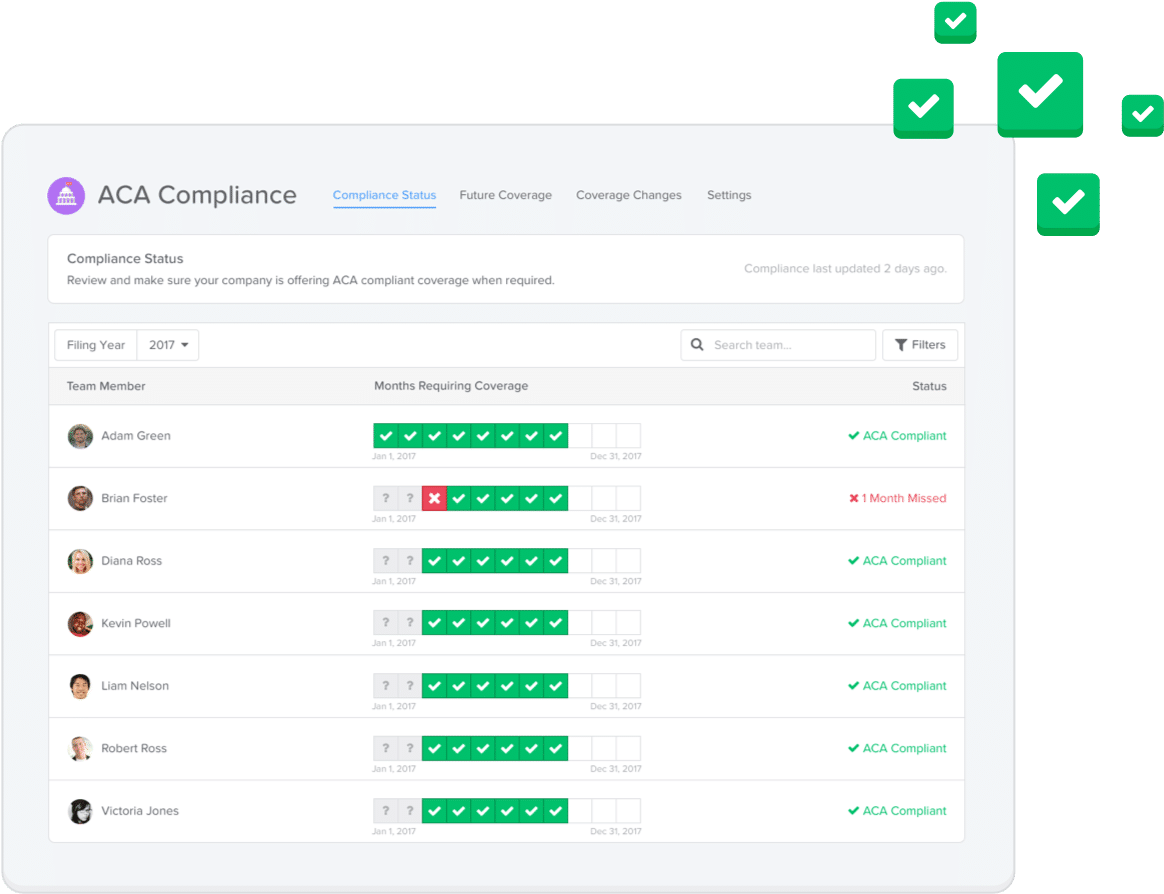The height and width of the screenshot is (894, 1164).
Task: Click Brian Foster's last green month checkmark
Action: (556, 498)
